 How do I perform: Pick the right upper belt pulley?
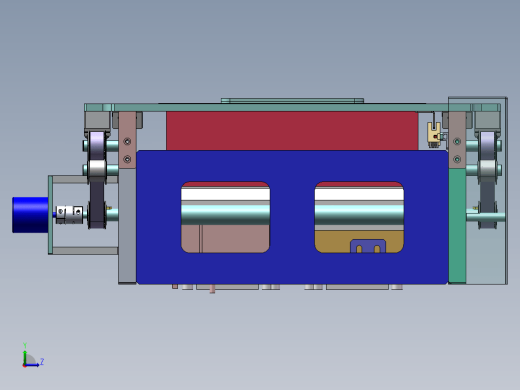tap(487, 145)
